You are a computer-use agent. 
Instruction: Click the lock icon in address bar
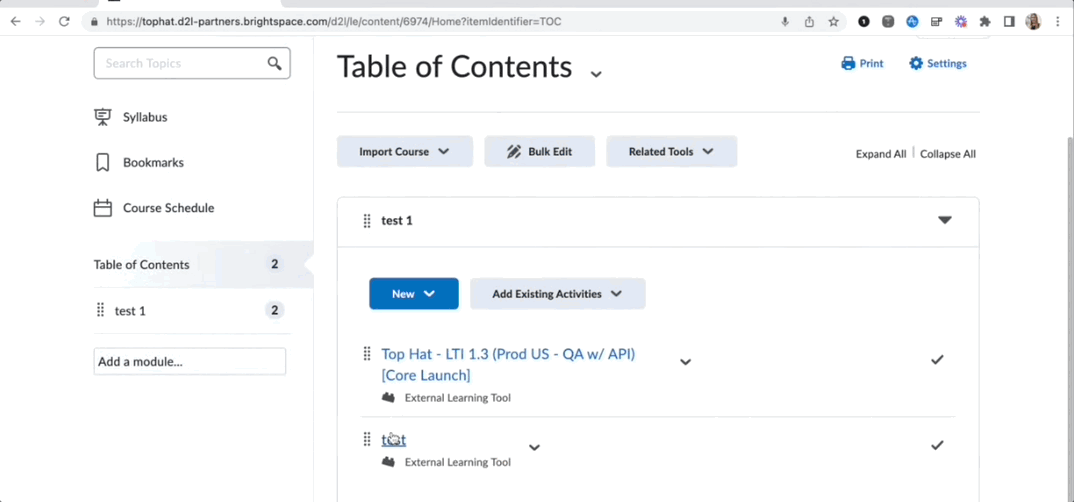(x=95, y=22)
